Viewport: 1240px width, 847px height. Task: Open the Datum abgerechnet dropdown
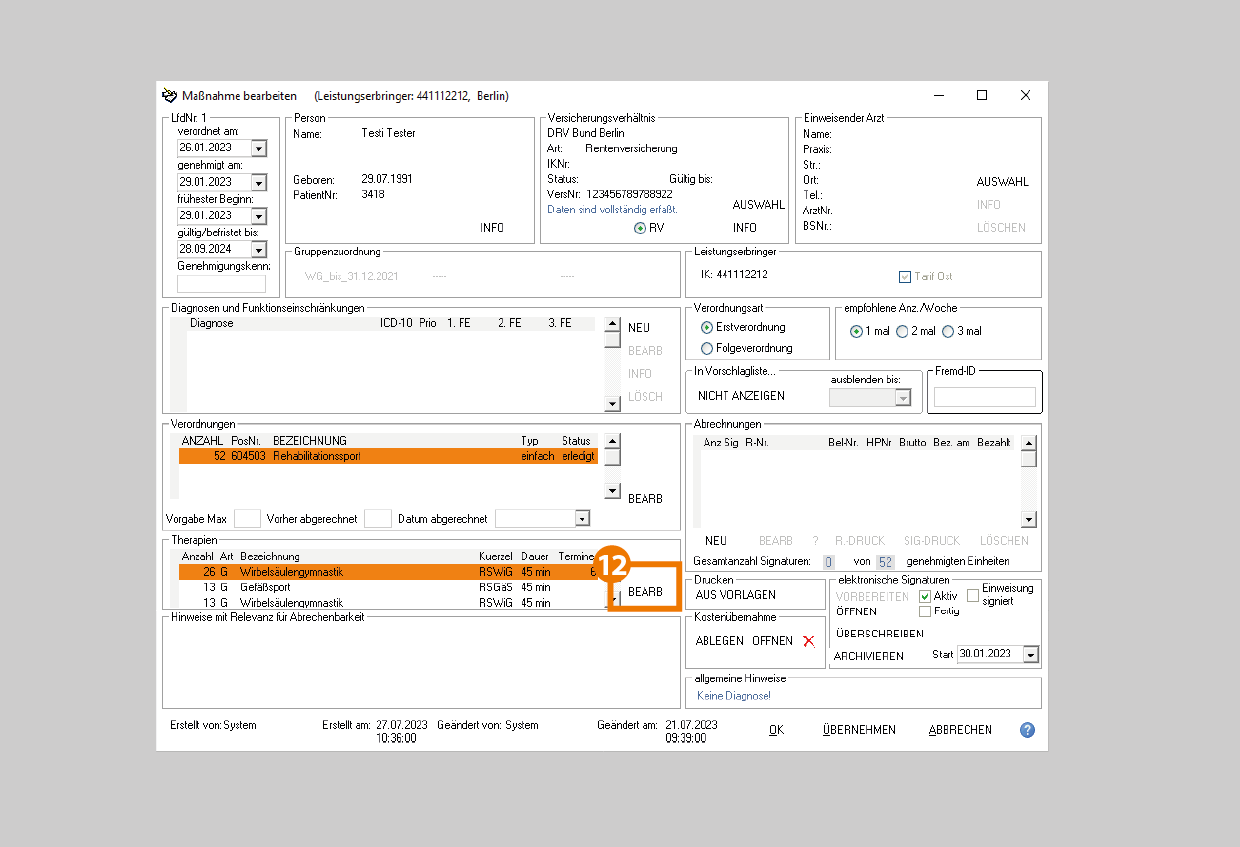582,518
